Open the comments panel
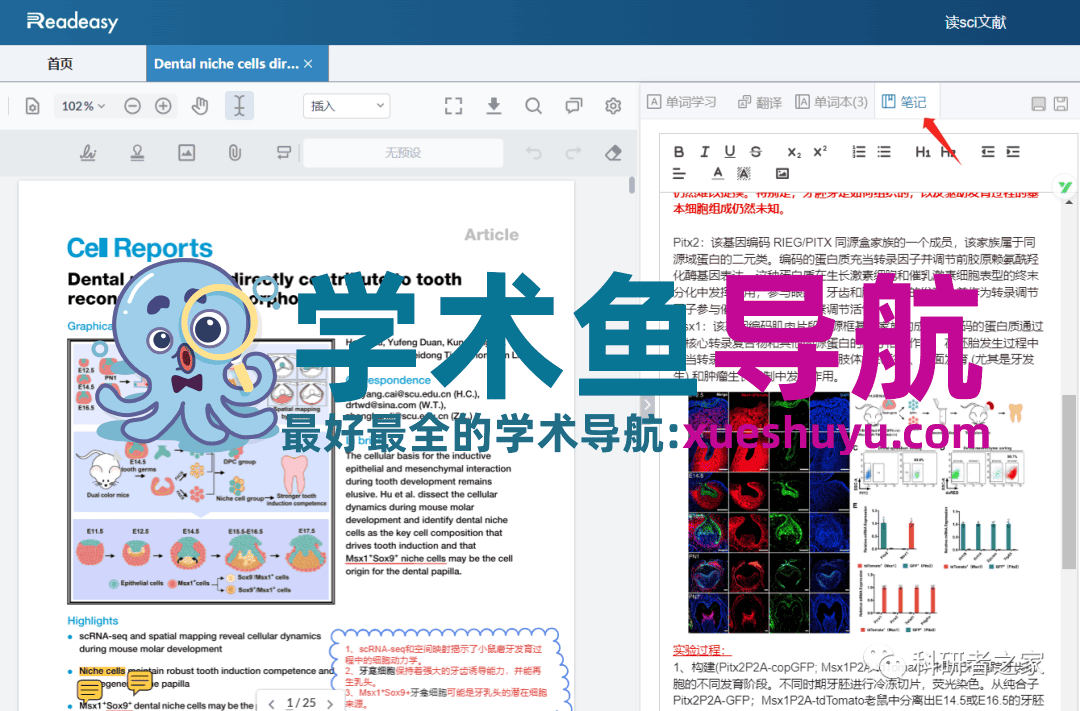Viewport: 1080px width, 711px height. [572, 106]
